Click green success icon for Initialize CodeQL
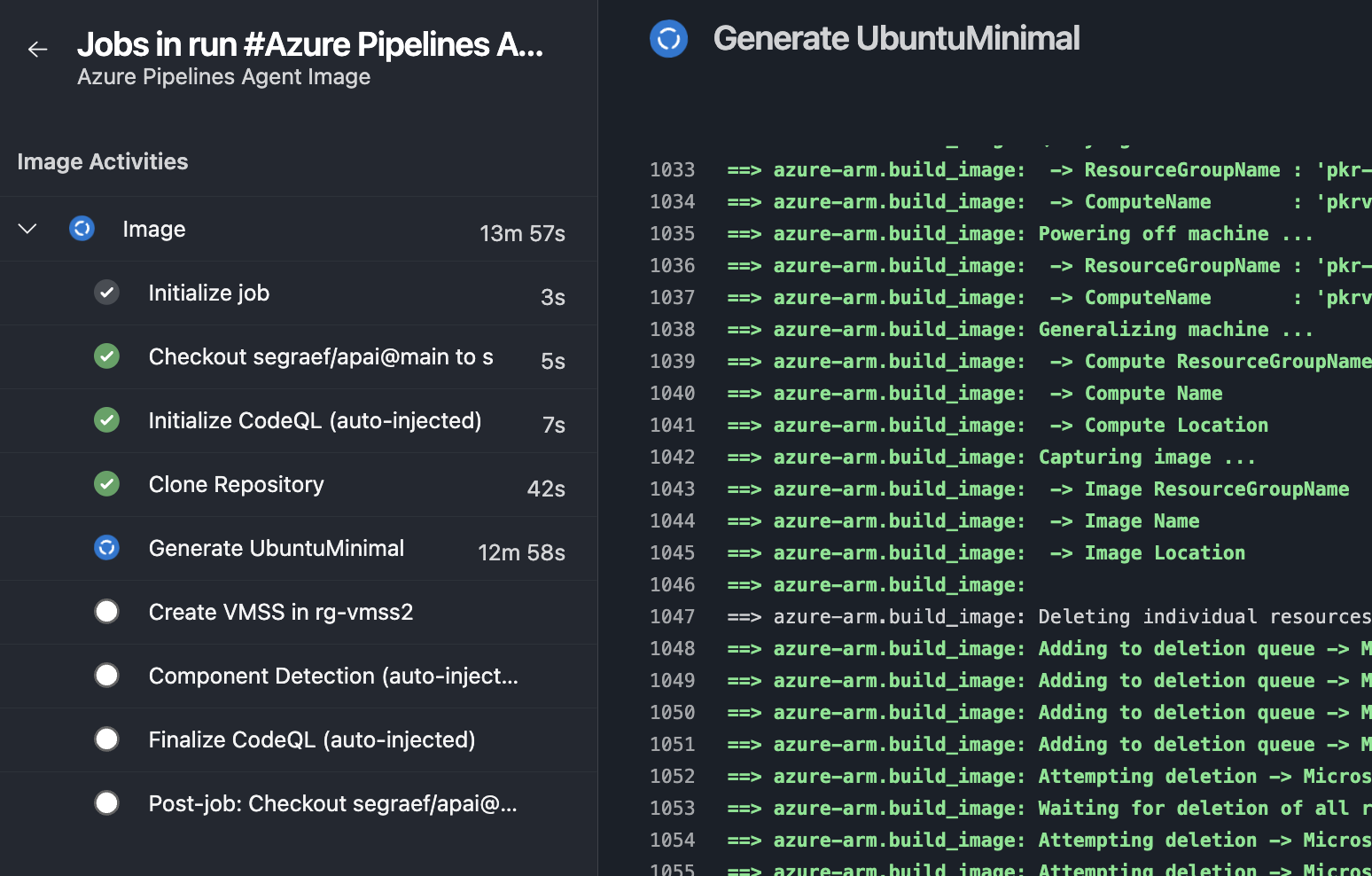Viewport: 1372px width, 876px height. click(x=106, y=420)
